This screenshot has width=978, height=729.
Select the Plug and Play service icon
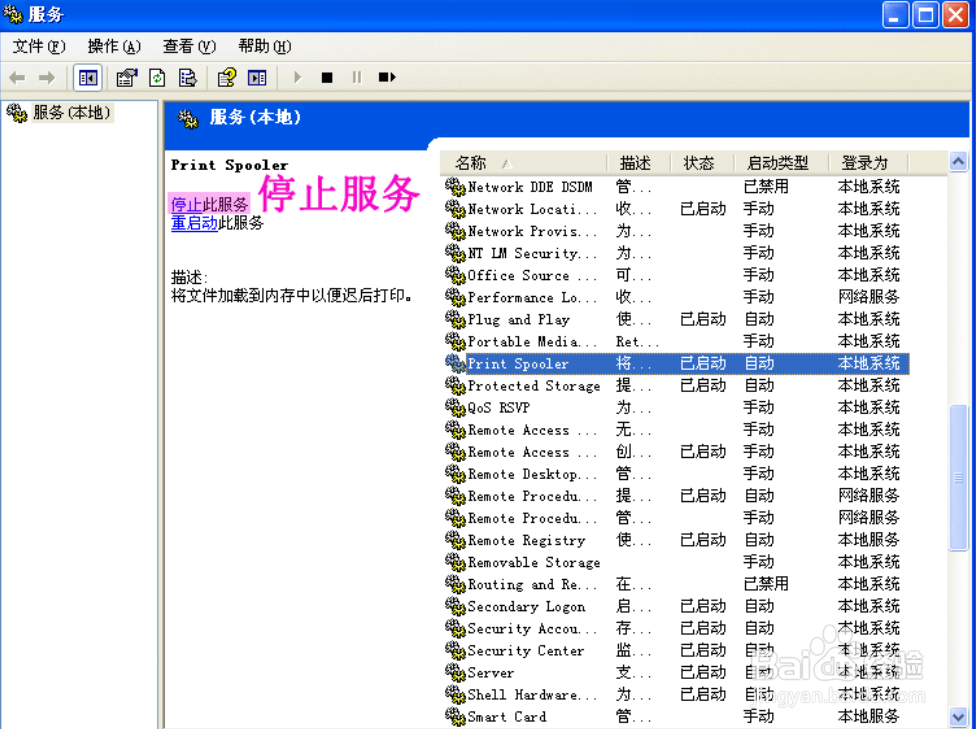455,319
